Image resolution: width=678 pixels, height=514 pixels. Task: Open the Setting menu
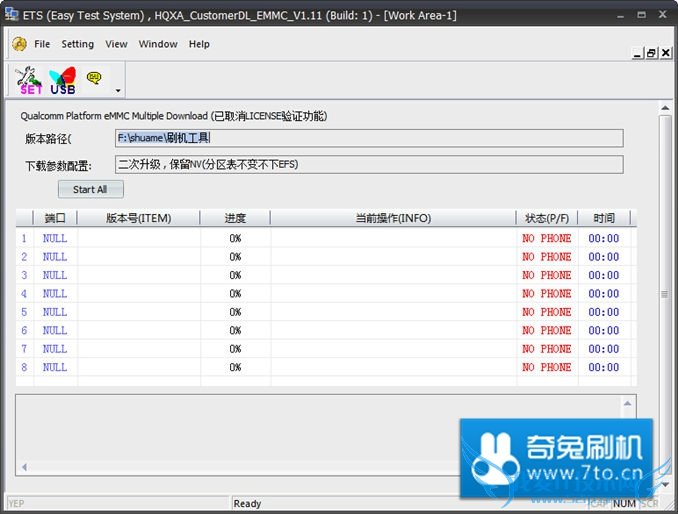[x=77, y=44]
